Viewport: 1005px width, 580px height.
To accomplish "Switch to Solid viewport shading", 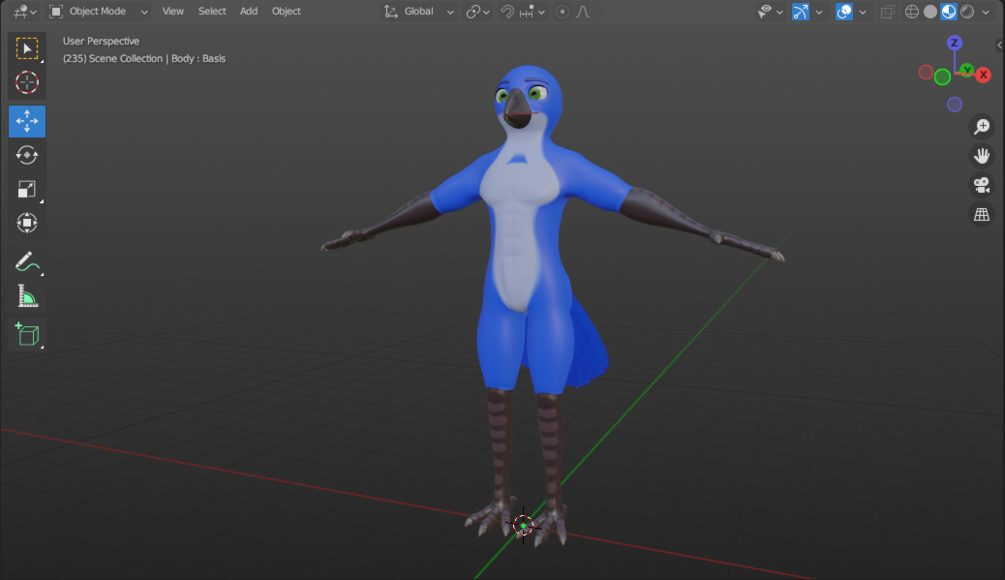I will coord(930,12).
